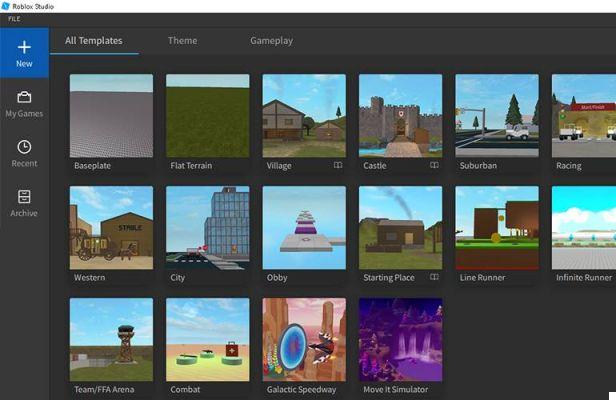
Task: Click the Castle label text
Action: tap(375, 166)
